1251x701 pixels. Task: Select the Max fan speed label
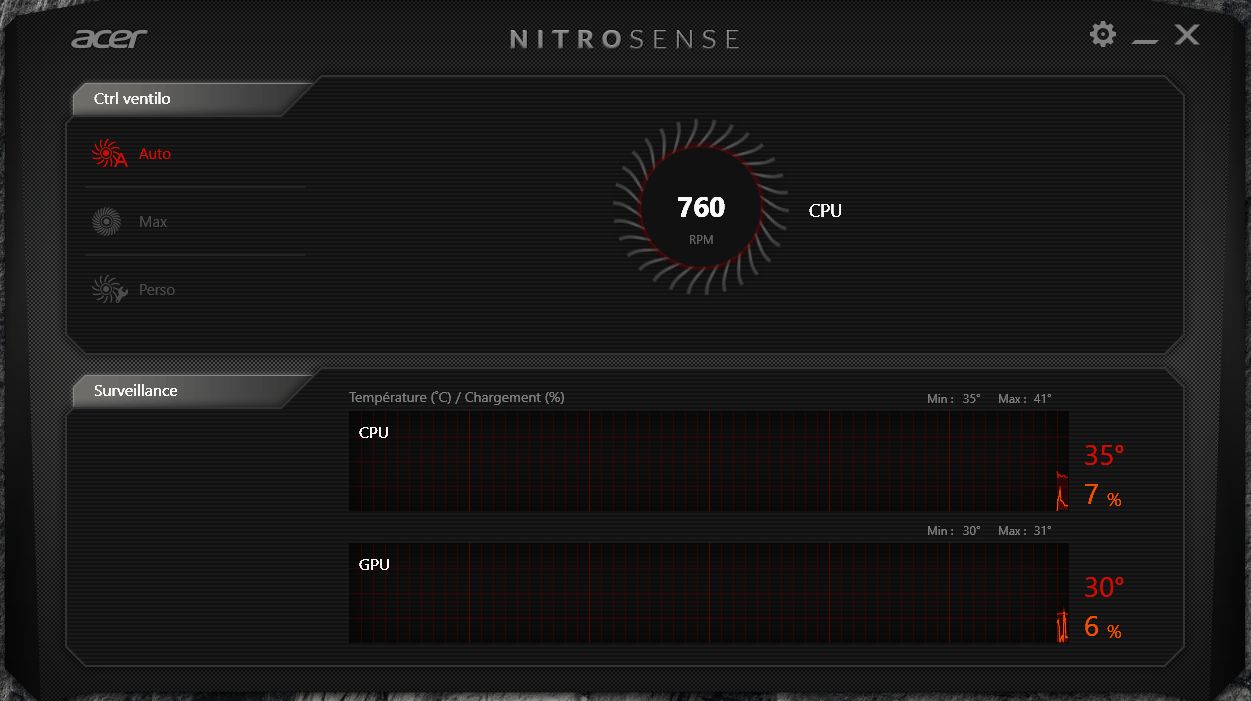153,222
